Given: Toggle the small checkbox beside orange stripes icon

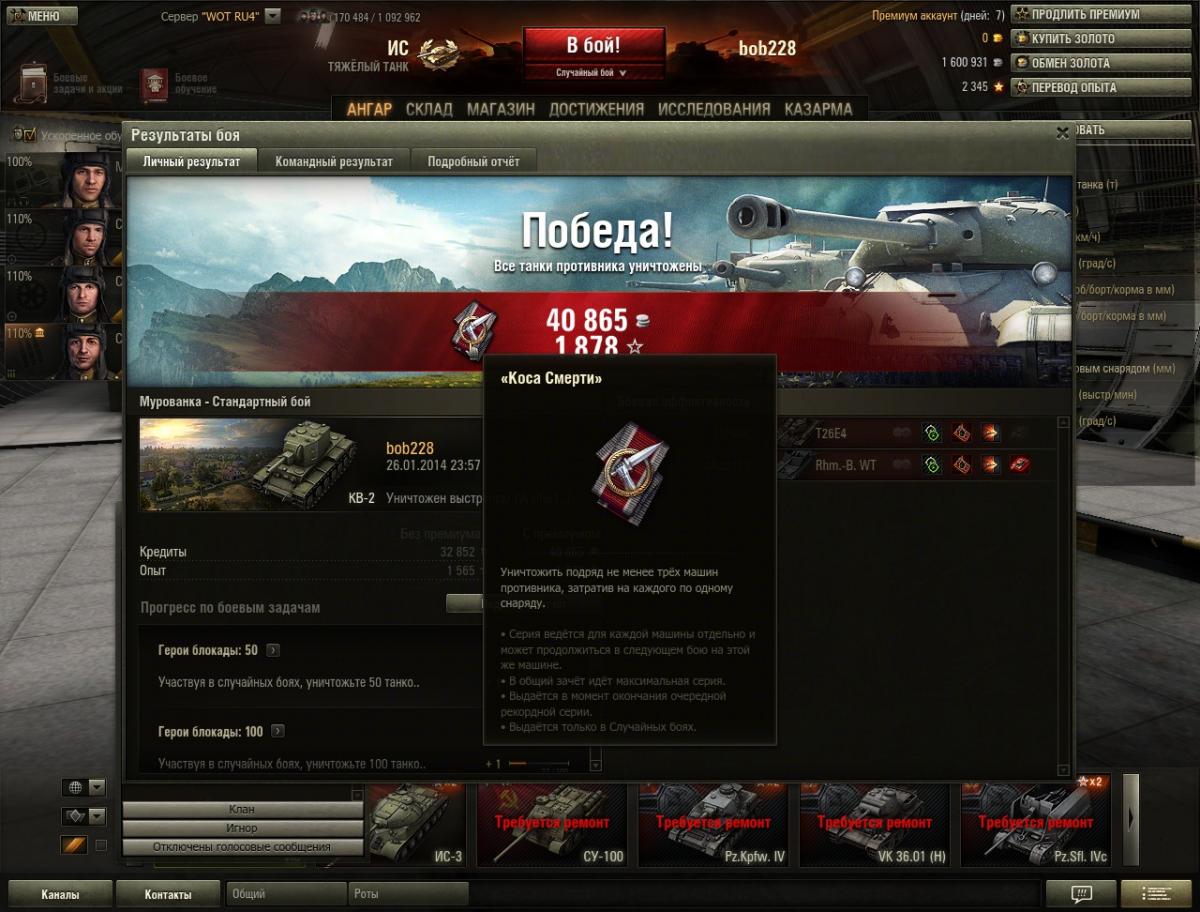Looking at the screenshot, I should (x=101, y=845).
